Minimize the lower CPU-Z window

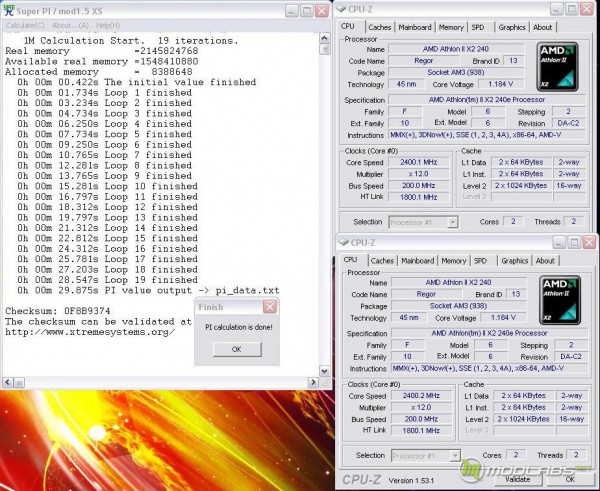(x=559, y=242)
